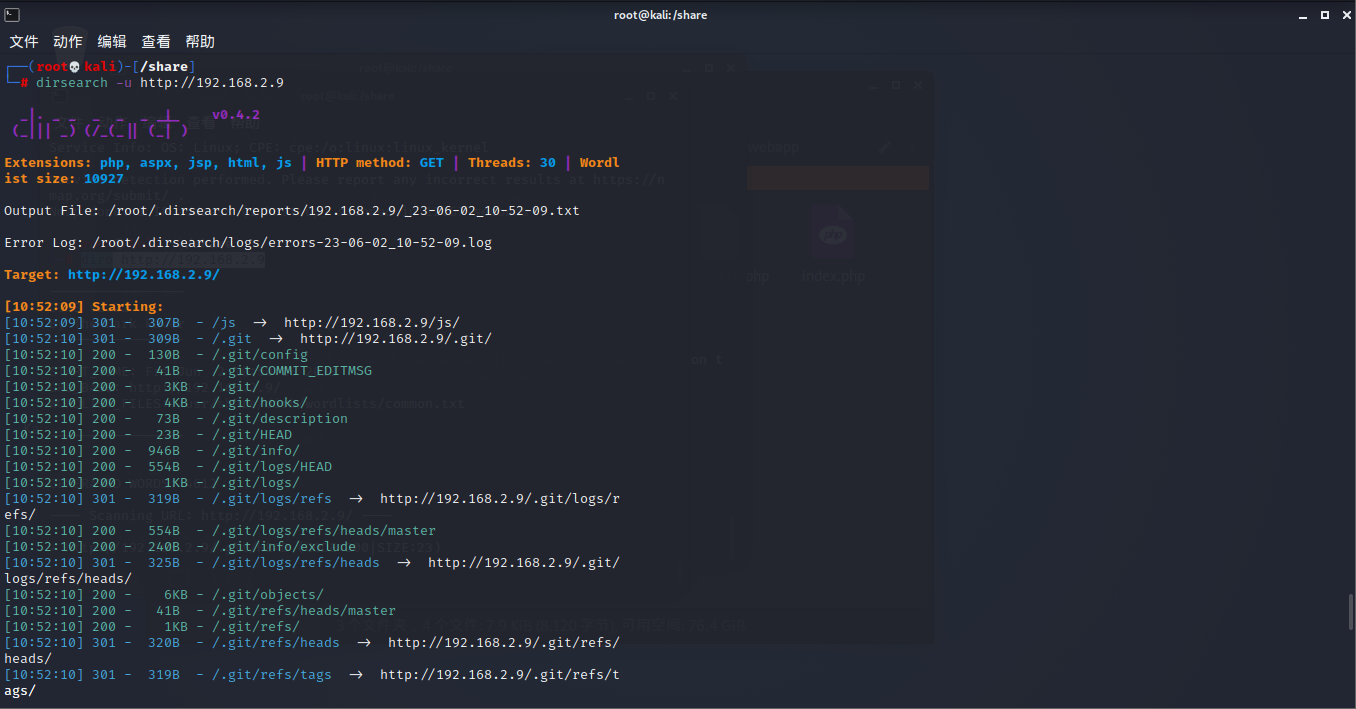Image resolution: width=1356 pixels, height=709 pixels.
Task: Open the 文件 menu
Action: (24, 42)
